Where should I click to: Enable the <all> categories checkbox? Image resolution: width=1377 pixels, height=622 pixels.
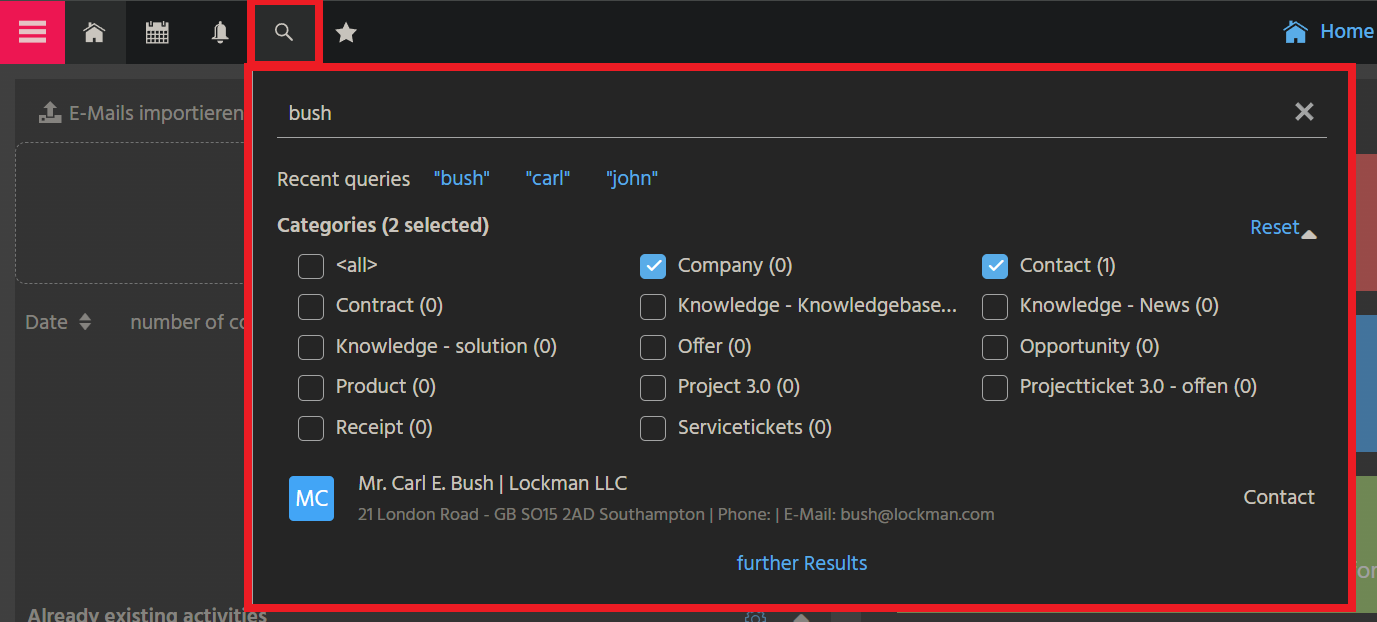[311, 266]
